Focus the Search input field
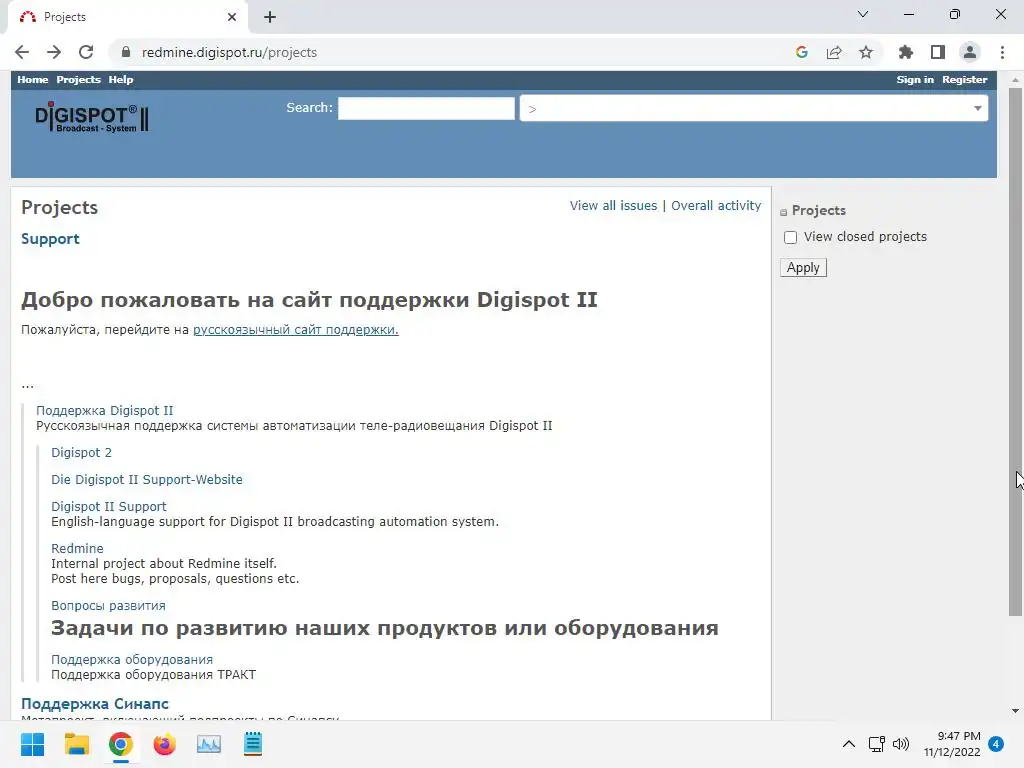Viewport: 1024px width, 768px height. (x=426, y=108)
